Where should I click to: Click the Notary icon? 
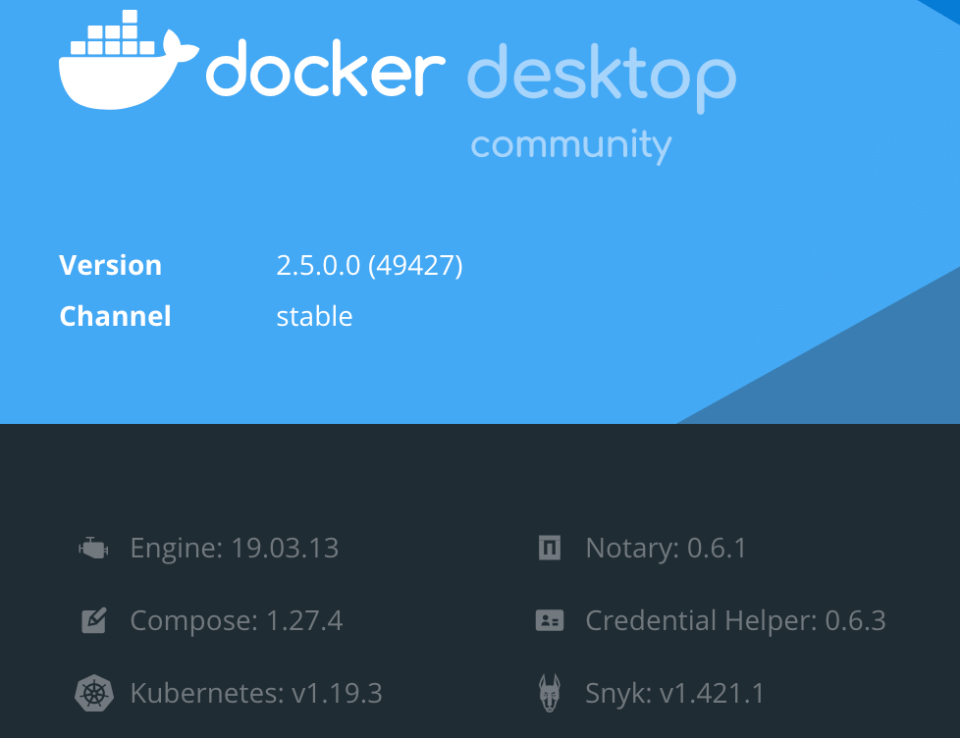(549, 548)
